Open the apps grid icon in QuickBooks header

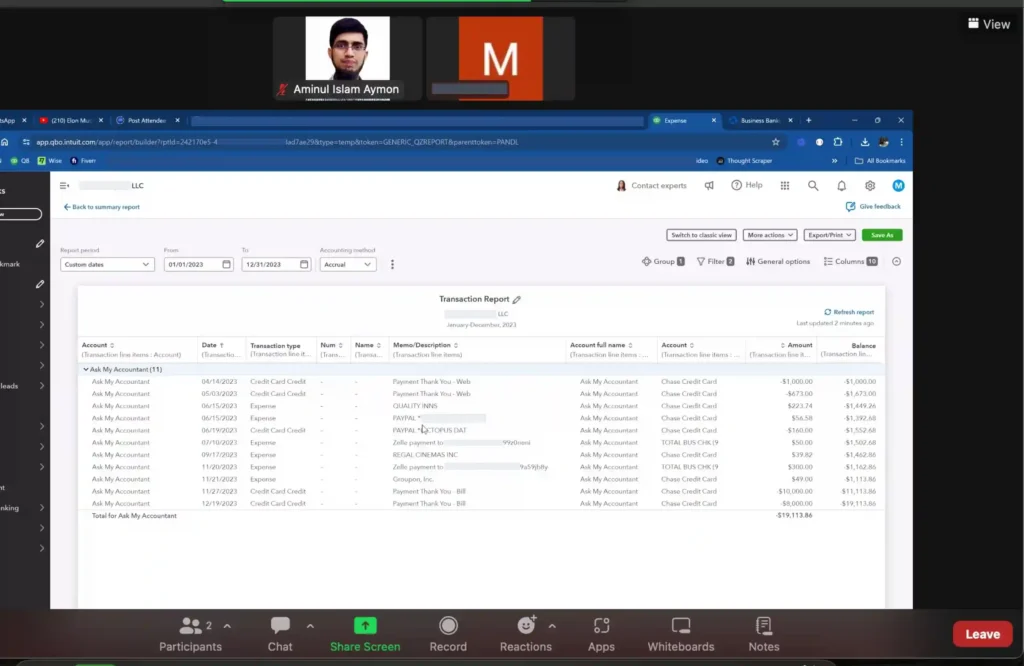tap(785, 186)
